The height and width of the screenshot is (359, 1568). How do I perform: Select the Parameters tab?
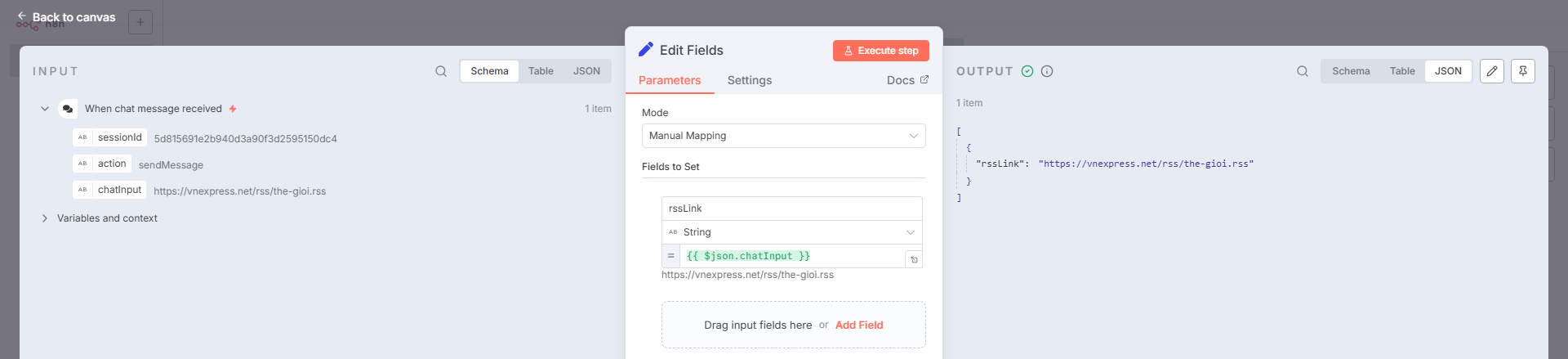coord(670,80)
